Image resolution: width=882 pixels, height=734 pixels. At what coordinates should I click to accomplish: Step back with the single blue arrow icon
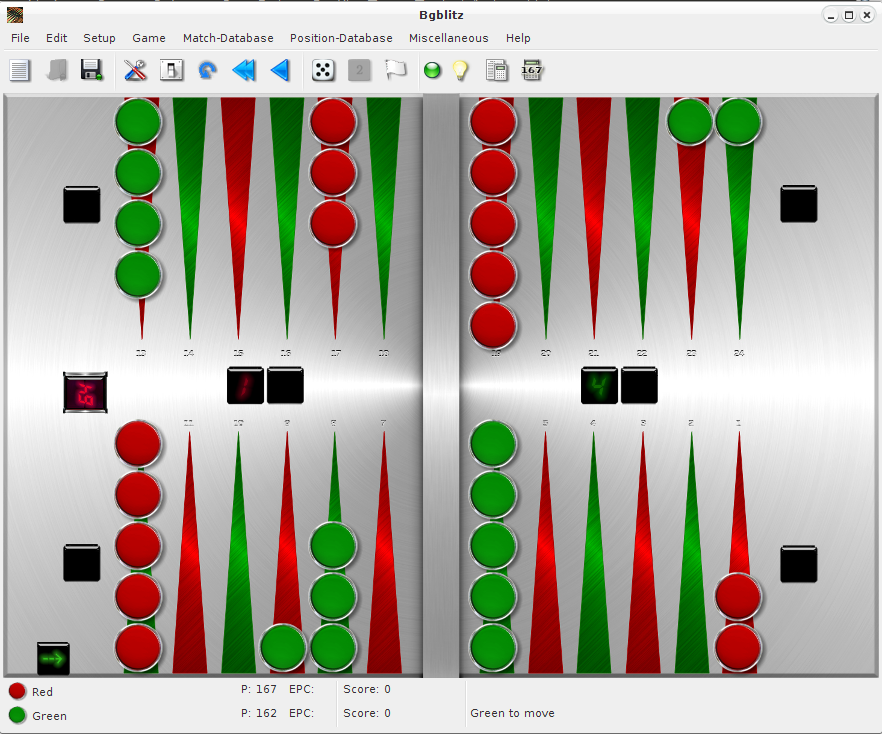click(280, 70)
